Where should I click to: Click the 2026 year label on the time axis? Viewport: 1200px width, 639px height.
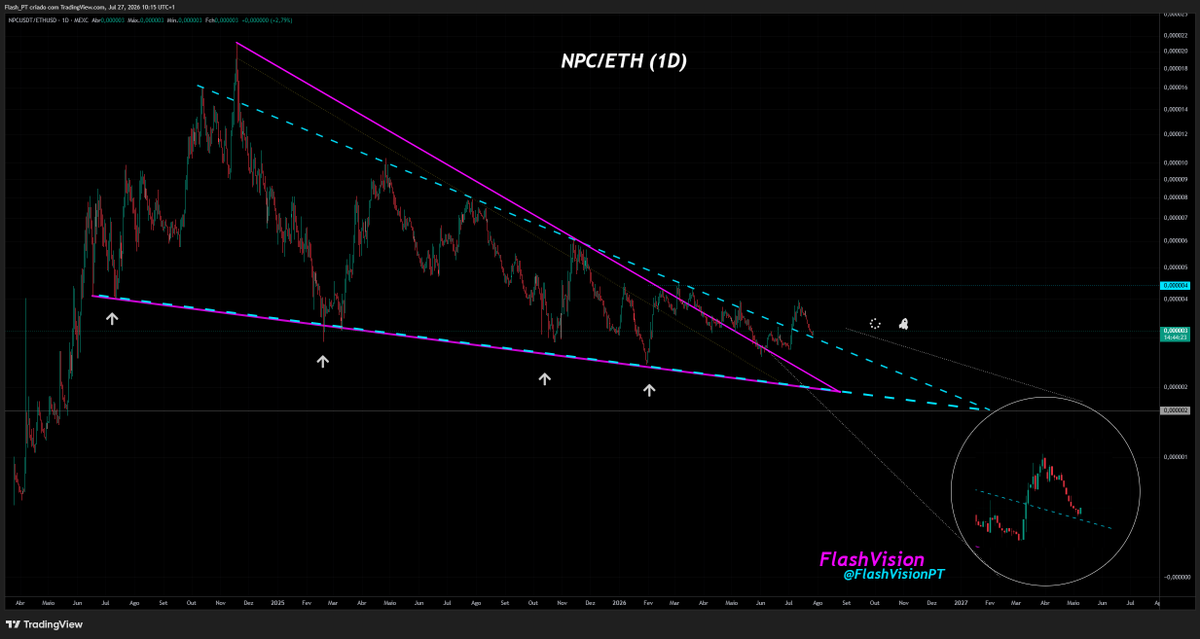coord(619,603)
